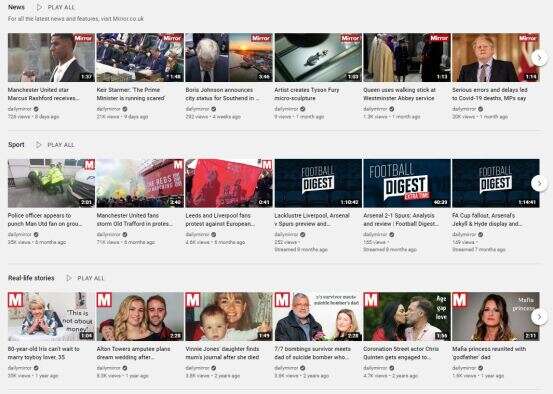Open the Mafia princess video thumbnail

pos(496,316)
